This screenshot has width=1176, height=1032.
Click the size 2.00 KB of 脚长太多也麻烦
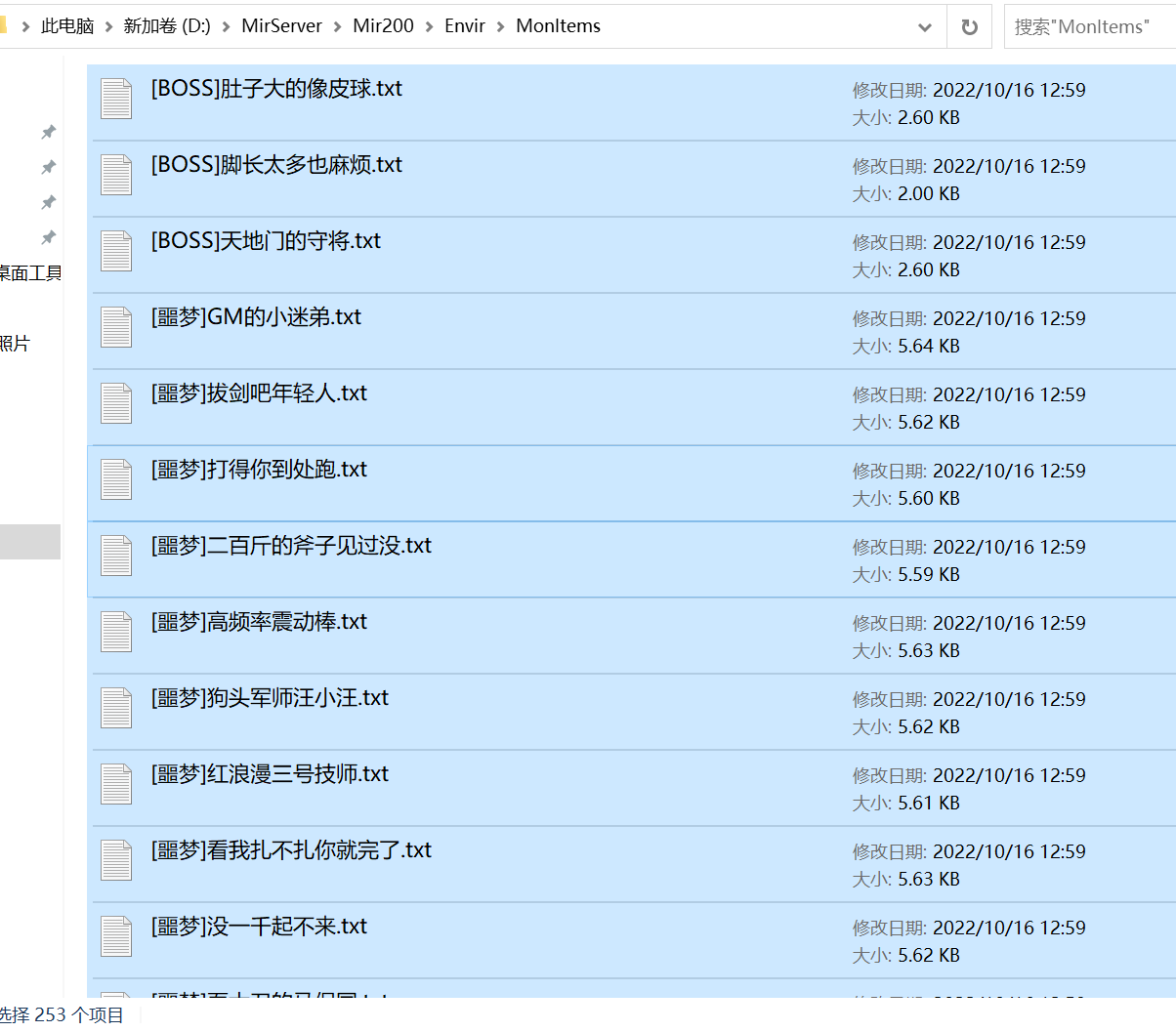click(929, 194)
